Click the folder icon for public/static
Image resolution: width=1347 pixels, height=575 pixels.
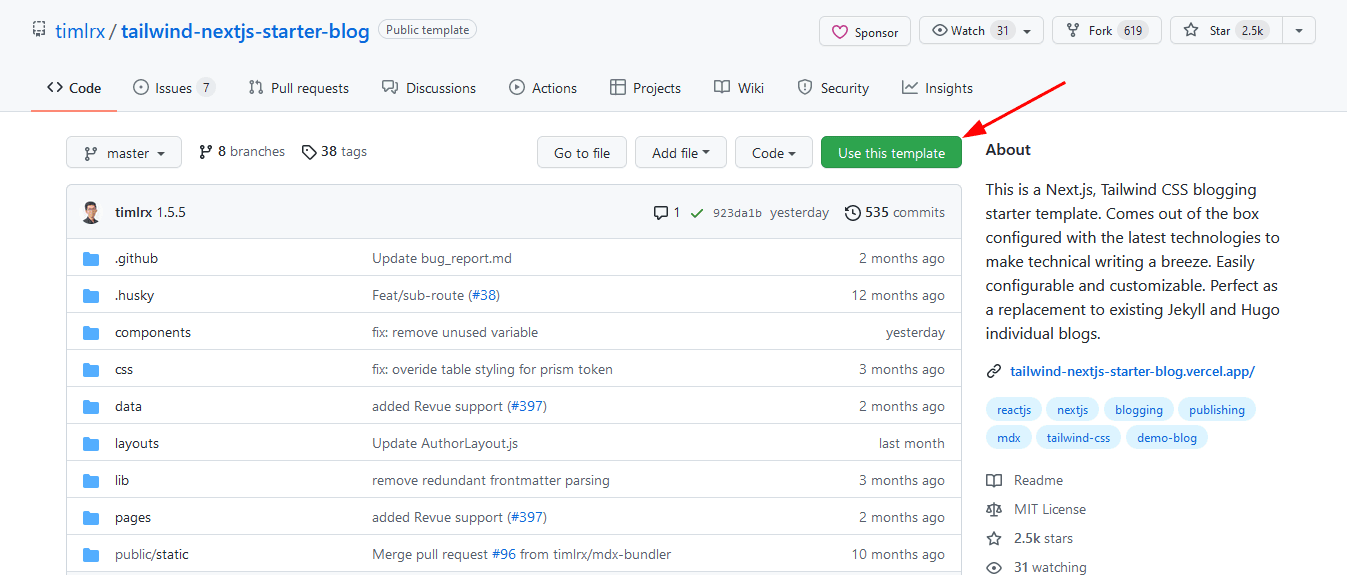(91, 555)
